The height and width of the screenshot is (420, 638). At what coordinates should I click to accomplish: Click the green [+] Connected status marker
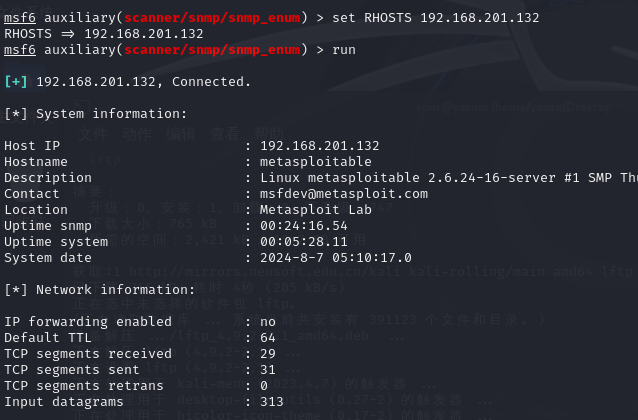coord(16,81)
